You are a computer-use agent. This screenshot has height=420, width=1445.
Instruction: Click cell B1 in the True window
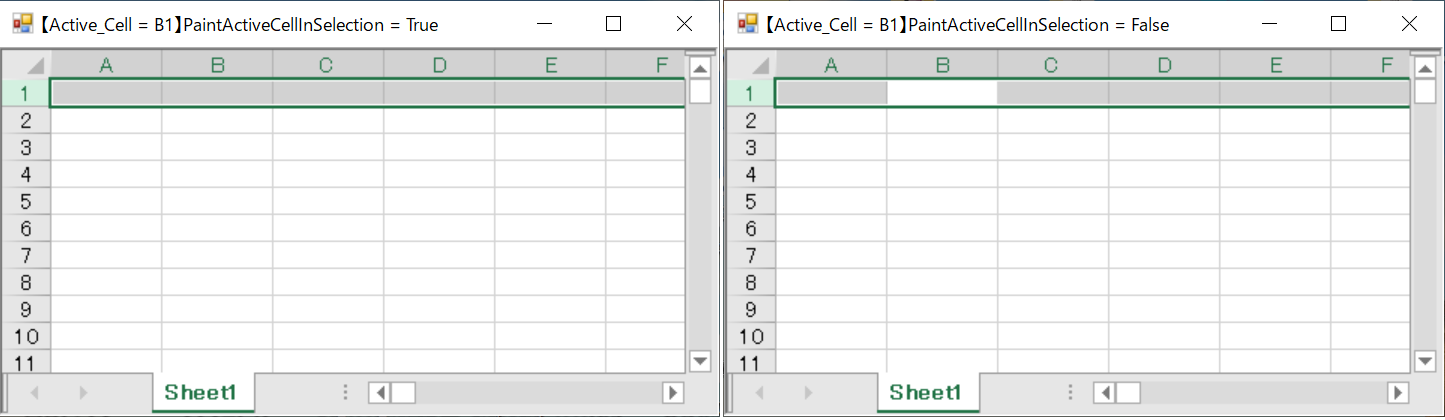coord(217,93)
